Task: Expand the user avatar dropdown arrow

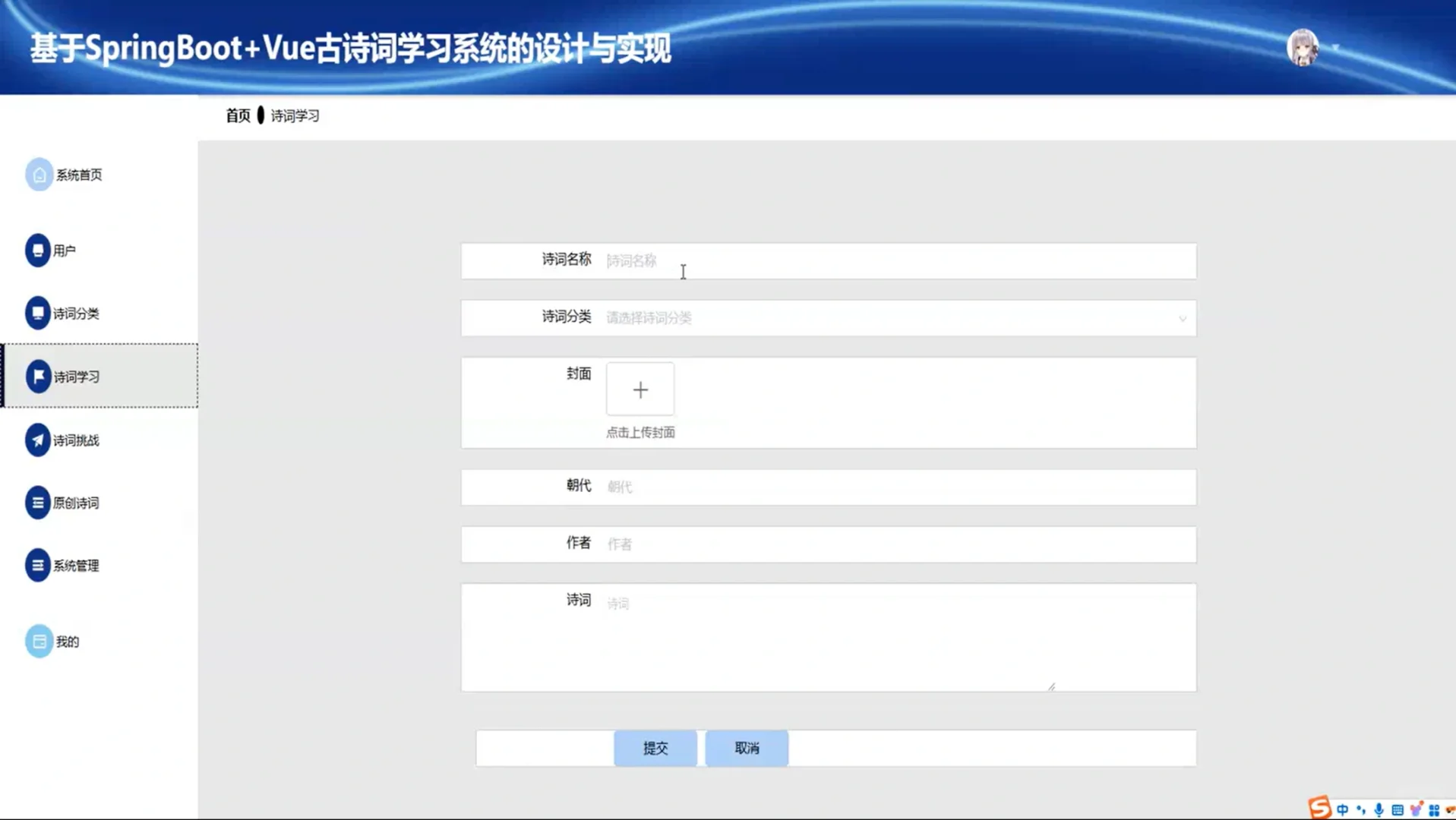Action: tap(1337, 47)
